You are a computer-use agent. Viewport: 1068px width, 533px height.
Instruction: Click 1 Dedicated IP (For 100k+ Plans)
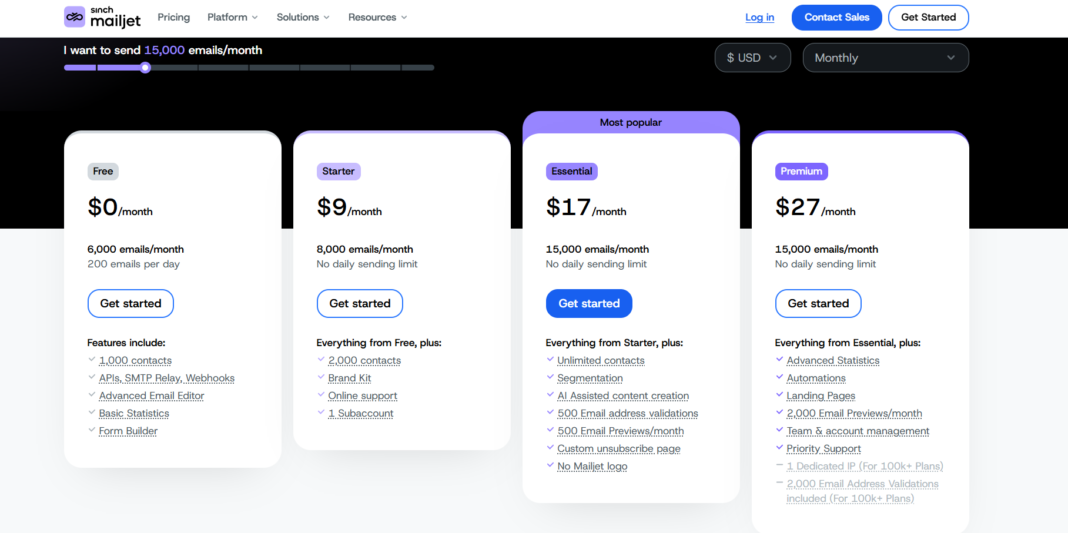coord(864,466)
